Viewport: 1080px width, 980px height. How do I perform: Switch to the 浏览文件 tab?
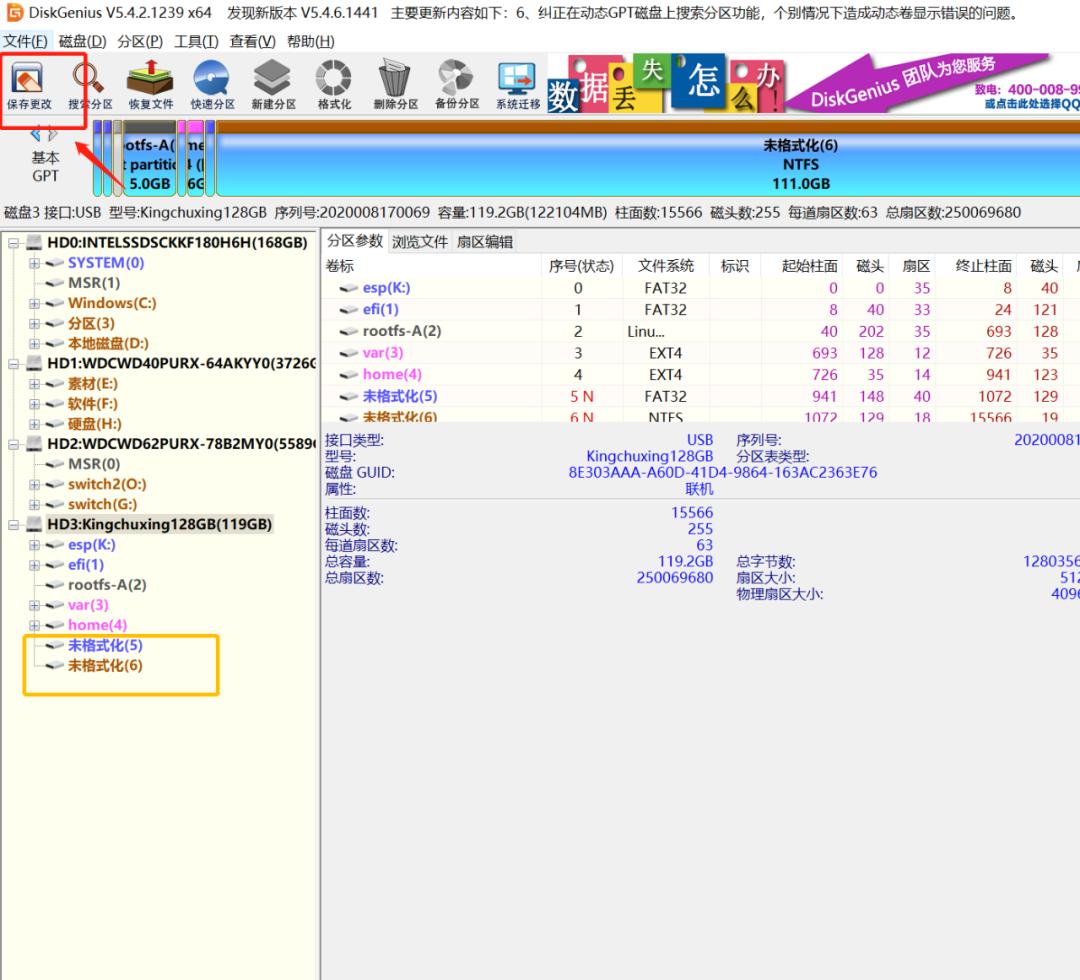(x=419, y=242)
